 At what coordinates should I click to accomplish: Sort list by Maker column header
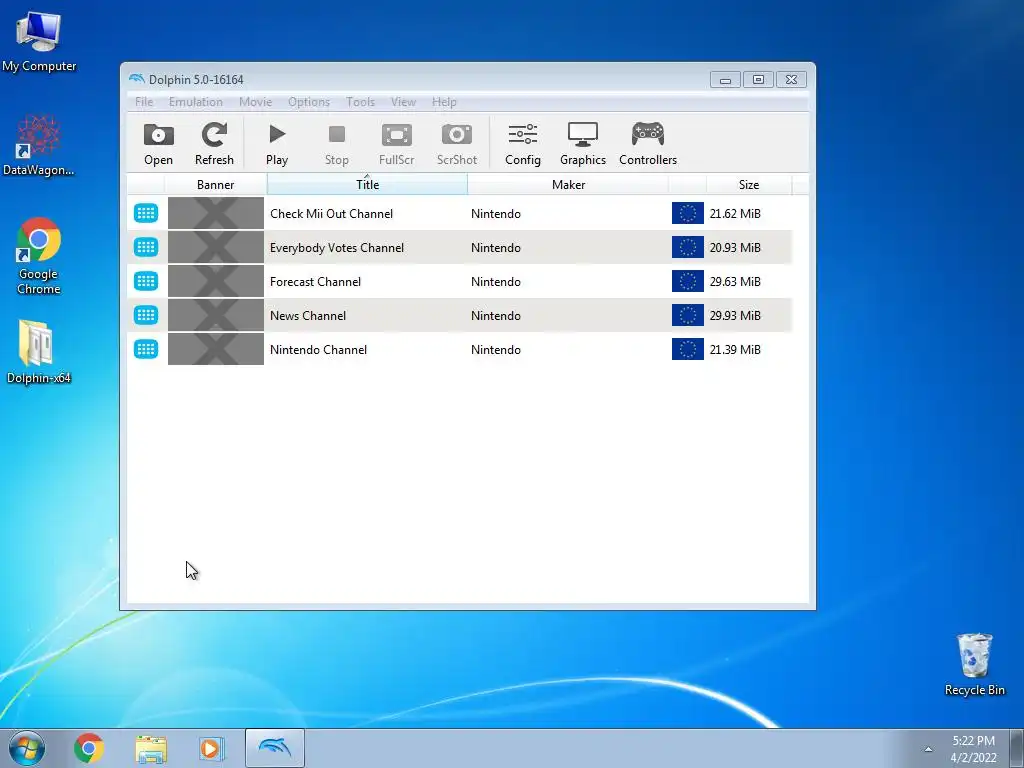point(568,185)
